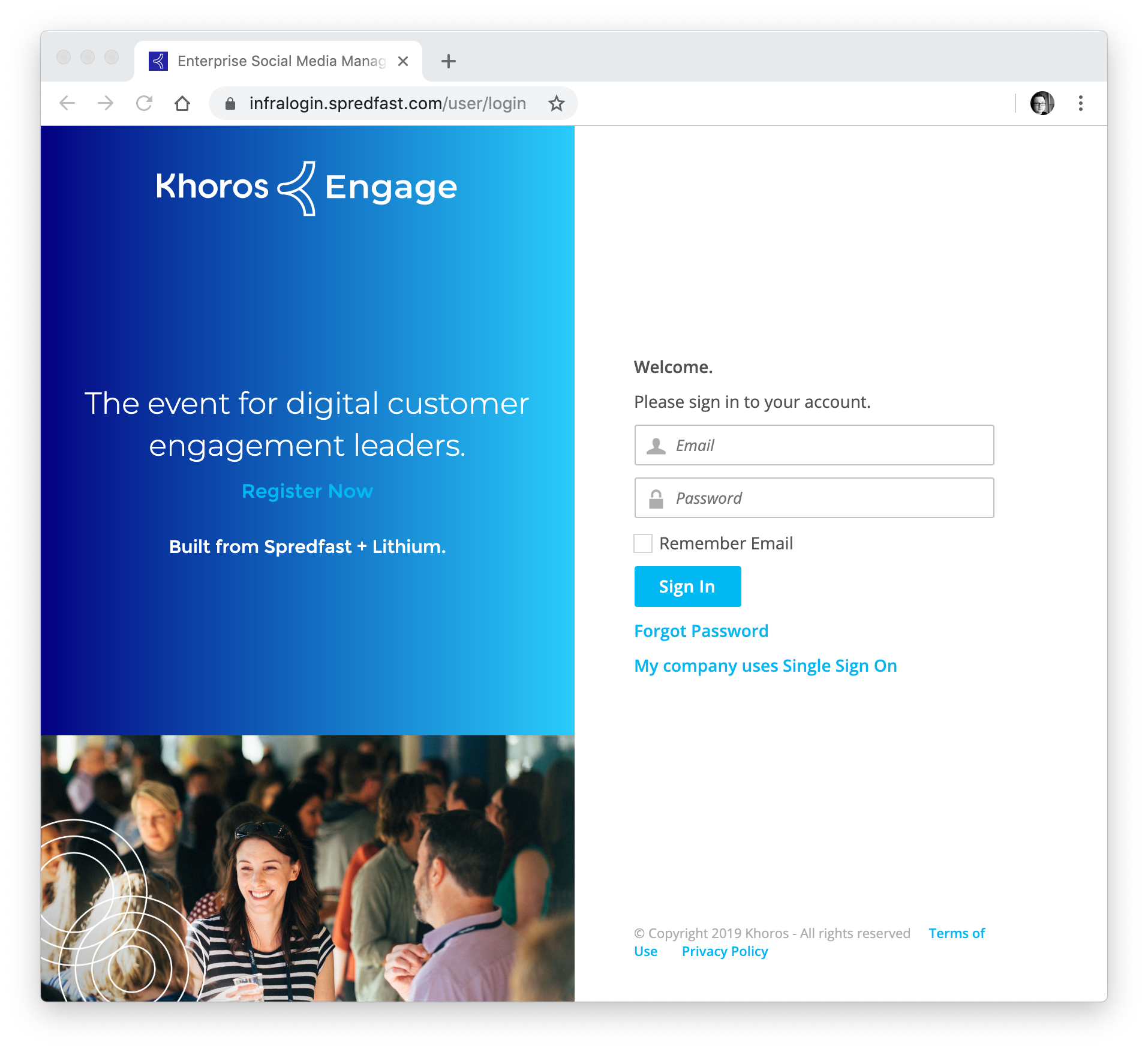Click the person icon in Email field
Image resolution: width=1148 pixels, height=1052 pixels.
coord(656,446)
